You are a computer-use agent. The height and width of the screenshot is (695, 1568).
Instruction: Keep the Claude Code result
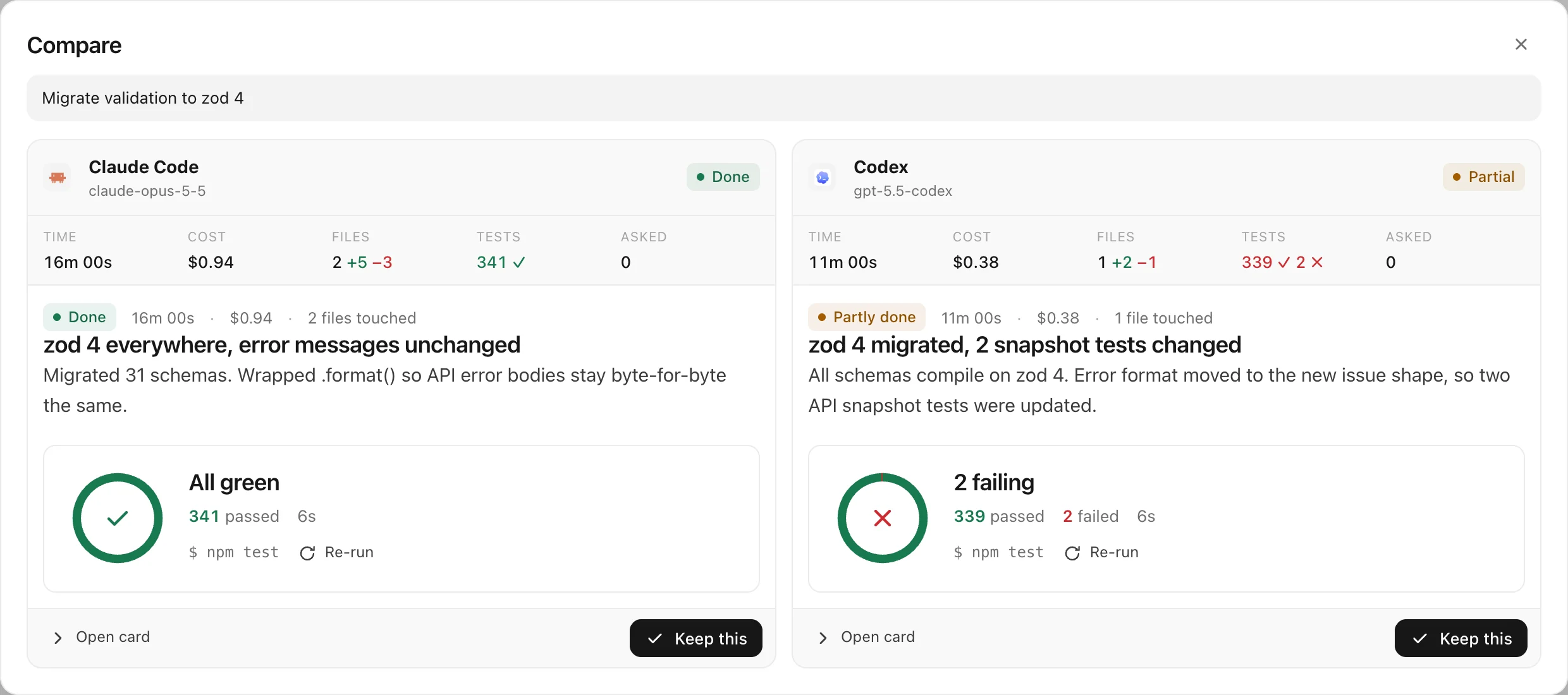pyautogui.click(x=696, y=638)
